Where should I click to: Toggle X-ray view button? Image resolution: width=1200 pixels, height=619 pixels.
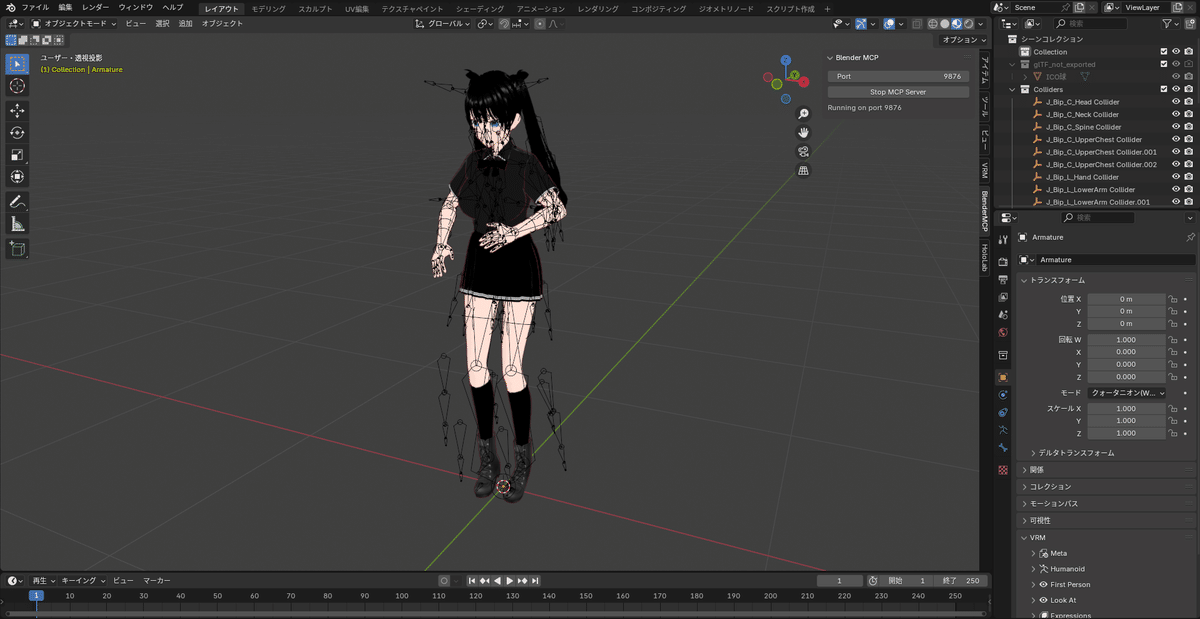point(917,23)
